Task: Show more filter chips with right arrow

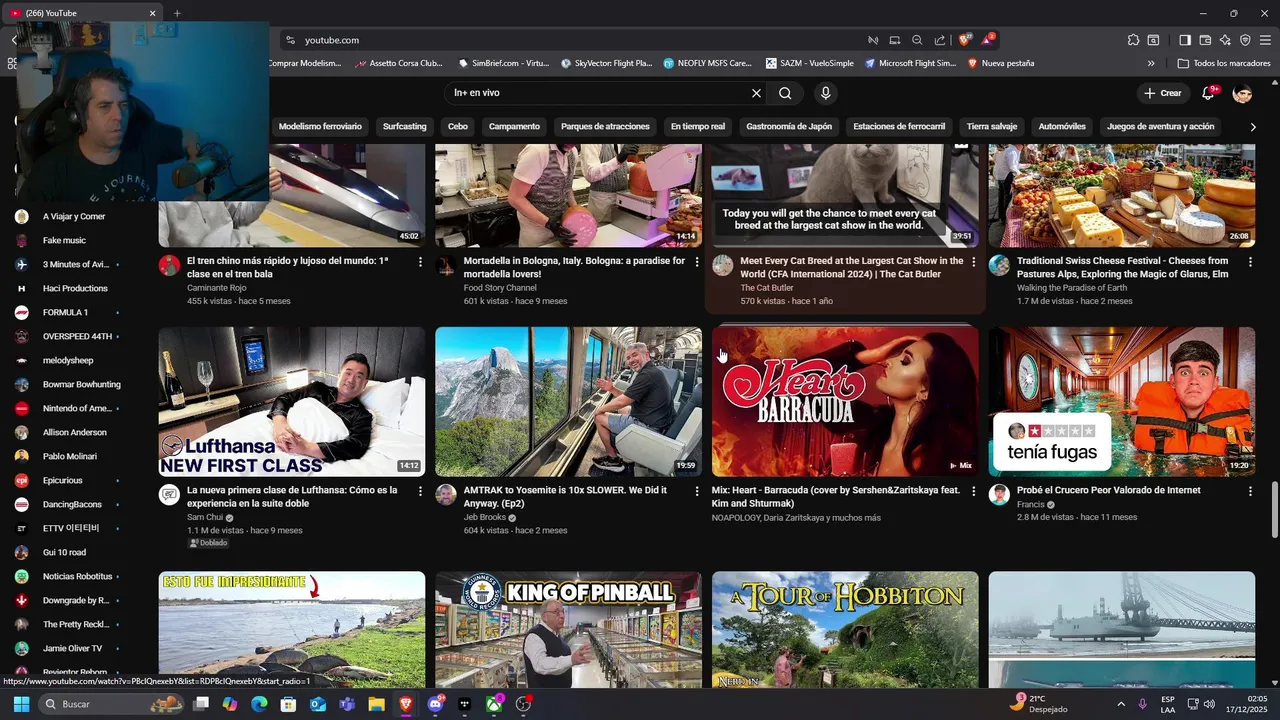Action: click(x=1253, y=127)
